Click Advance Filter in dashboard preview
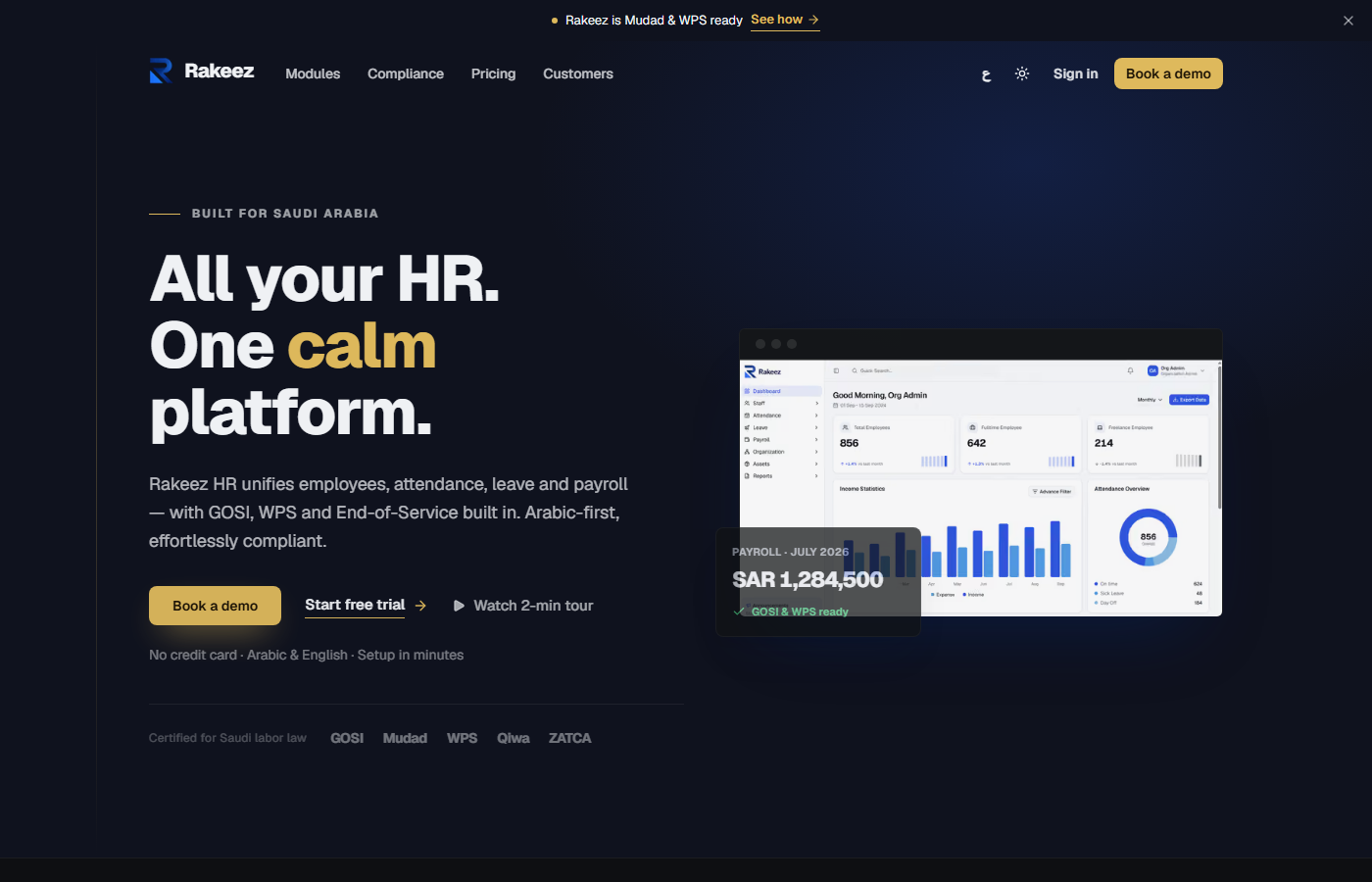 click(1052, 491)
